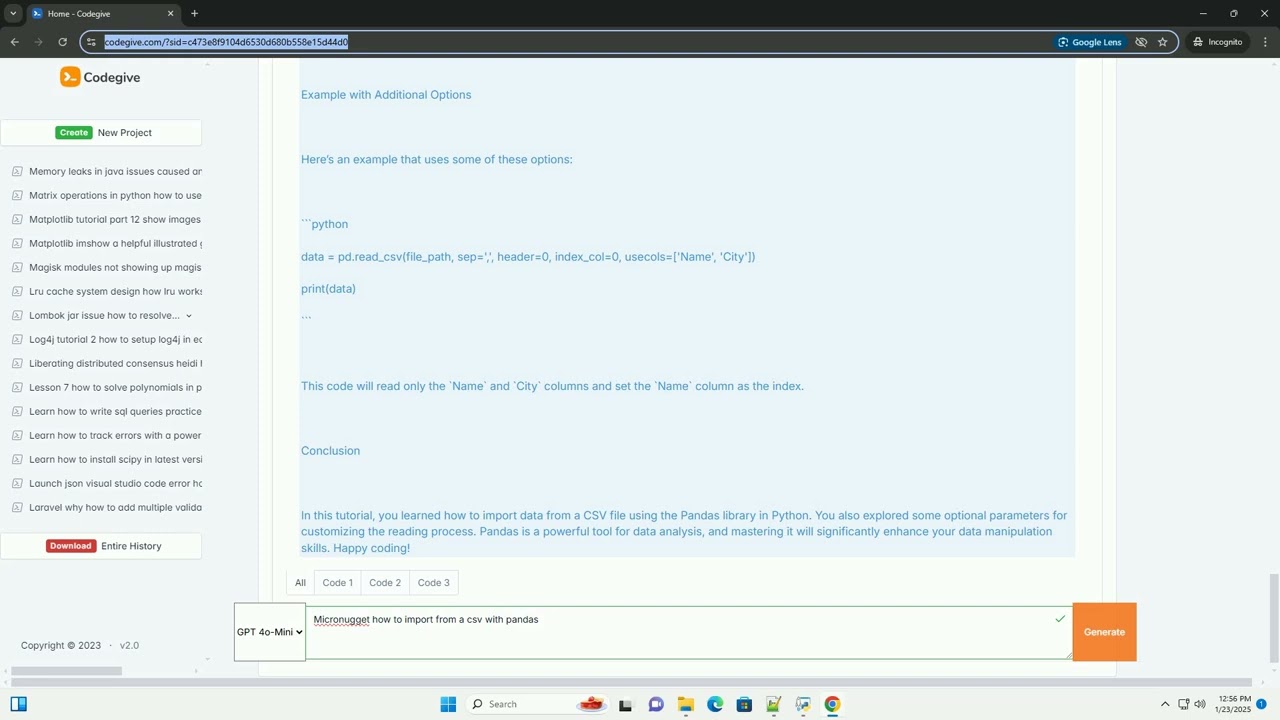
Task: Switch to the Code 2 tab
Action: click(385, 582)
